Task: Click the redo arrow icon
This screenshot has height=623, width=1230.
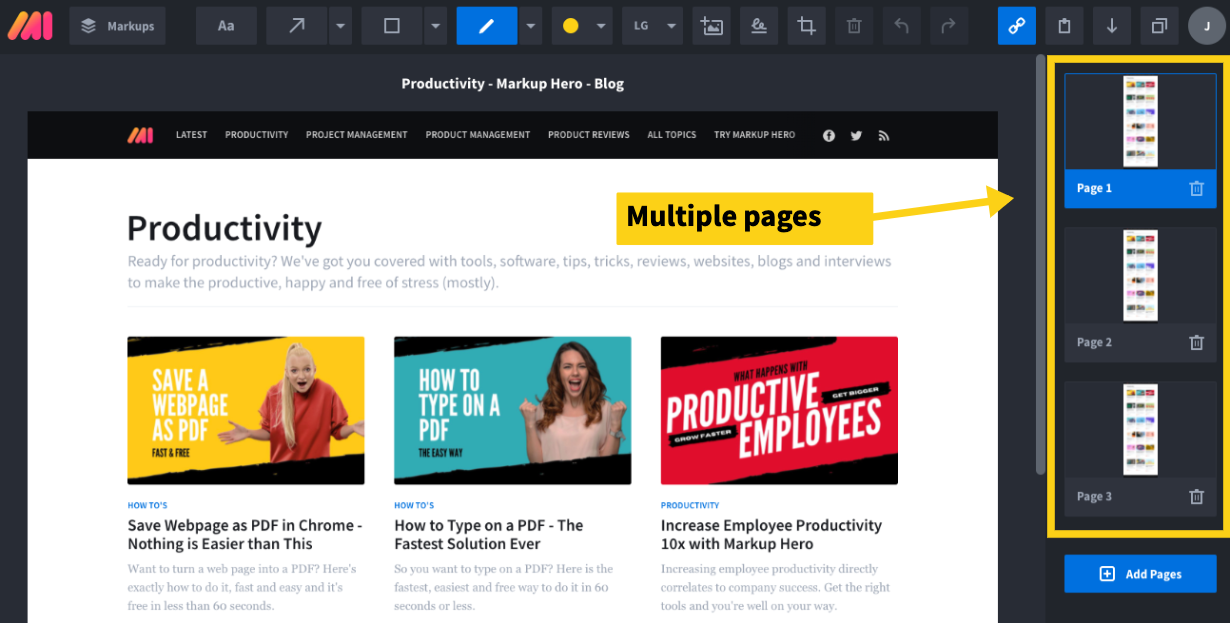Action: click(x=949, y=26)
